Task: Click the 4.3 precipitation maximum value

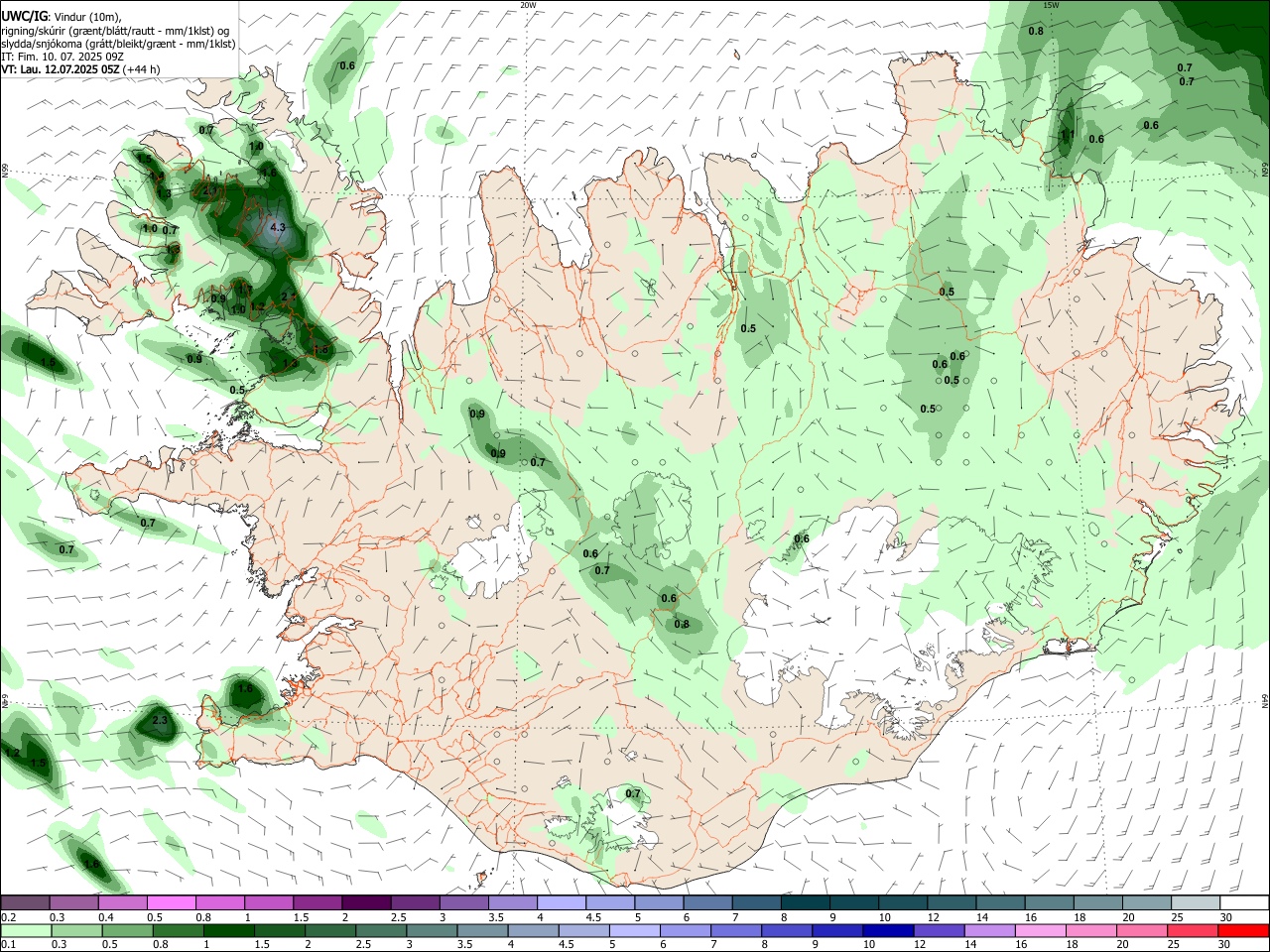Action: pyautogui.click(x=278, y=227)
